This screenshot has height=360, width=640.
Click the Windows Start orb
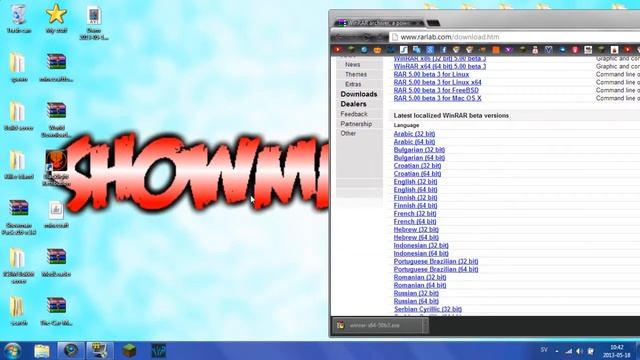(x=12, y=351)
